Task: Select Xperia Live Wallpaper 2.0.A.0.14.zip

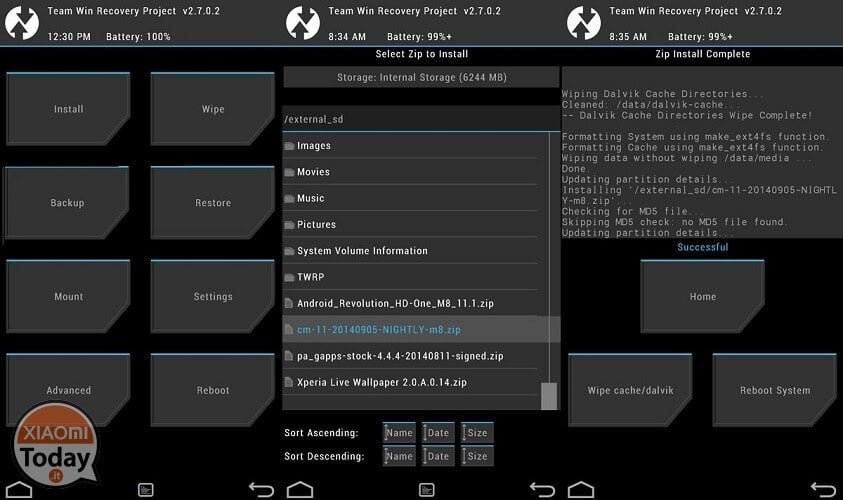Action: pos(411,382)
